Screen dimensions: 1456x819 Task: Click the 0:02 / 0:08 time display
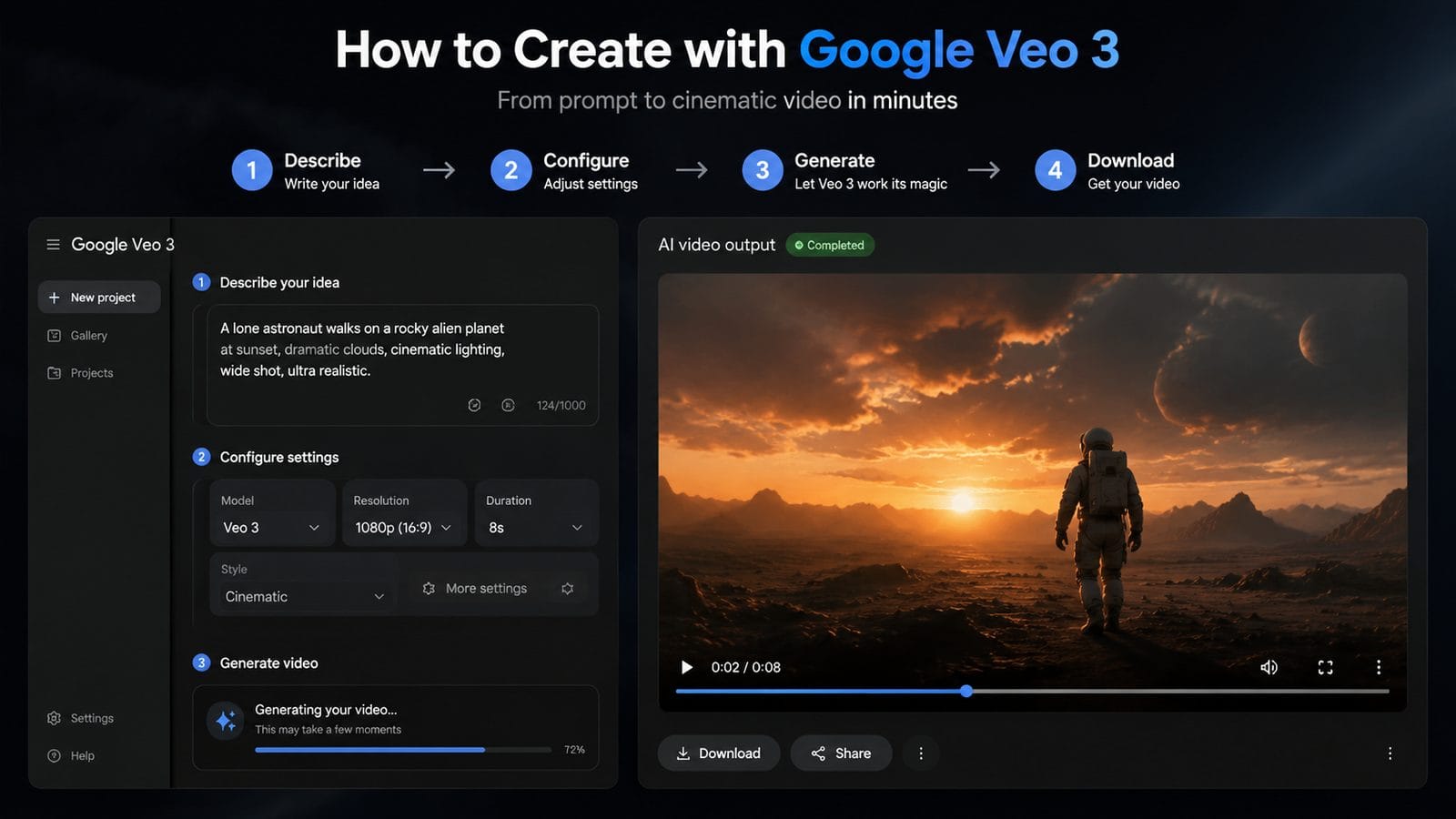(745, 667)
